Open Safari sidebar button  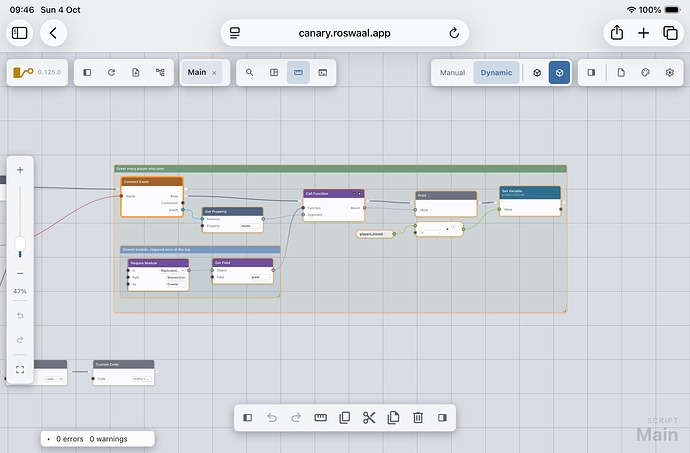pyautogui.click(x=19, y=33)
